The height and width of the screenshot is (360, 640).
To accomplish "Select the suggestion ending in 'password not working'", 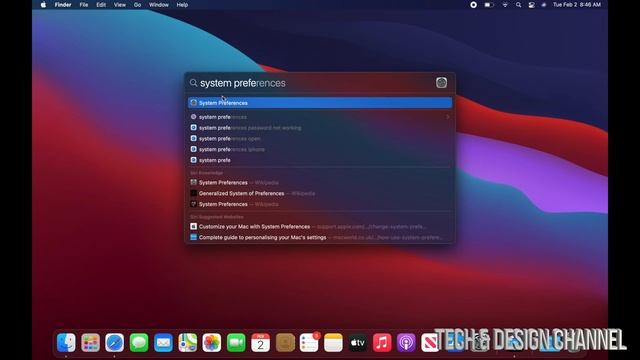I will [320, 128].
